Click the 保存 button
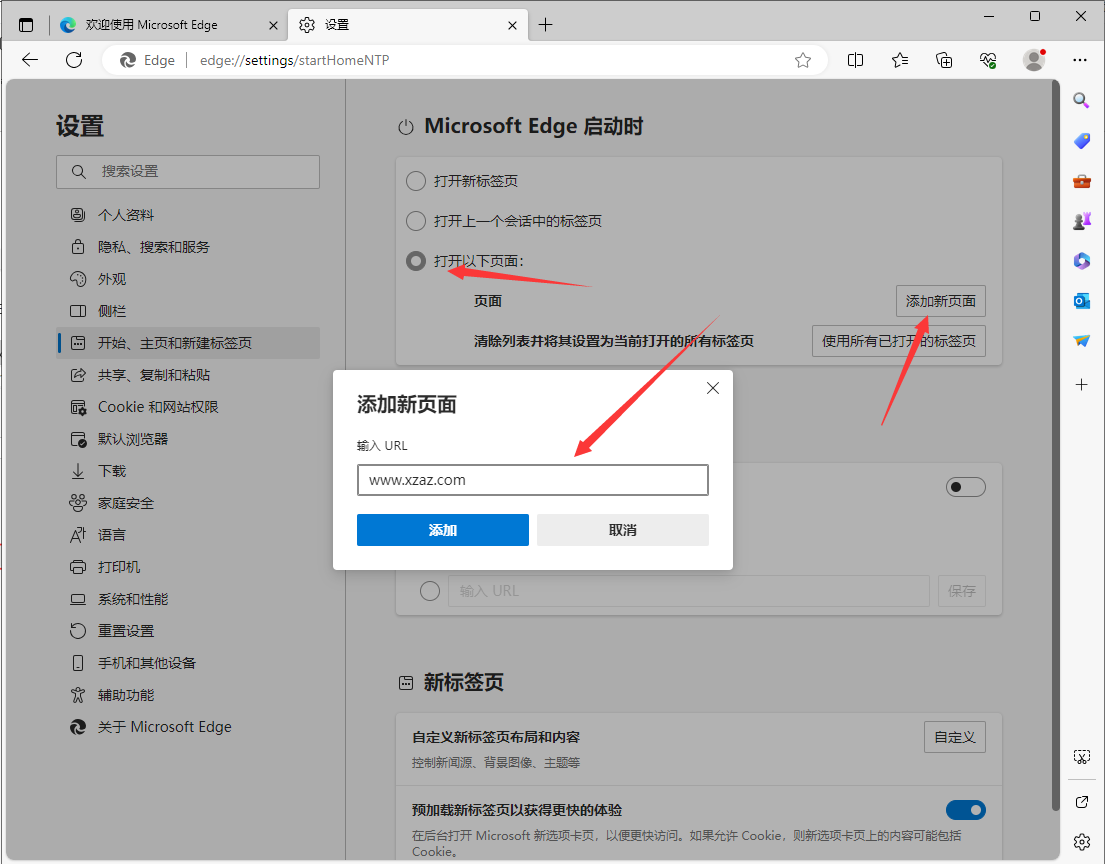Viewport: 1105px width, 864px height. (x=962, y=591)
